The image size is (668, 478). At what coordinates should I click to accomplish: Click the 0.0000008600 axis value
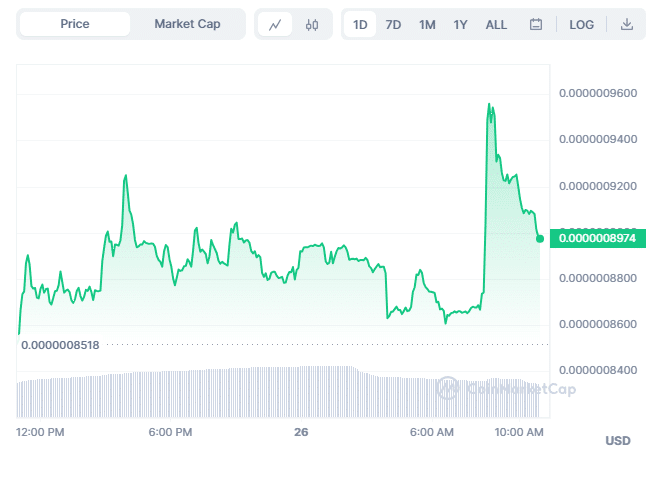click(x=598, y=324)
